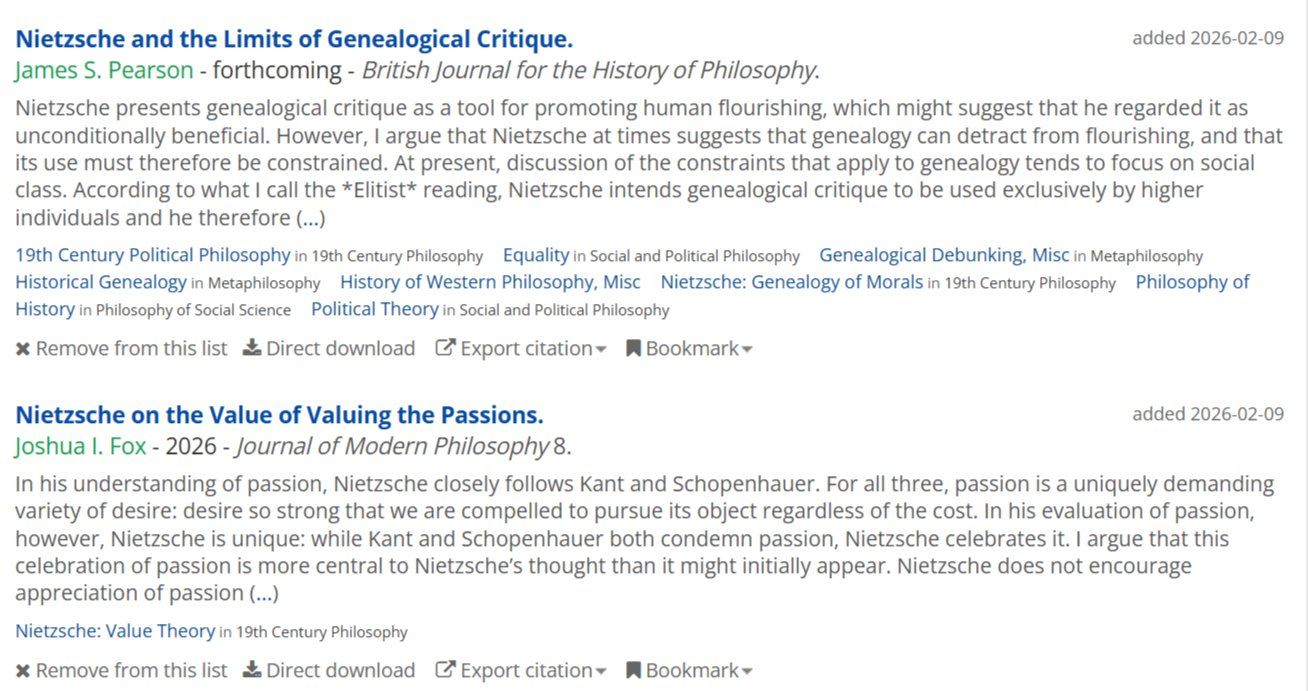Expand truncated abstract of Genealogical Critique paper
The height and width of the screenshot is (691, 1308).
point(311,218)
